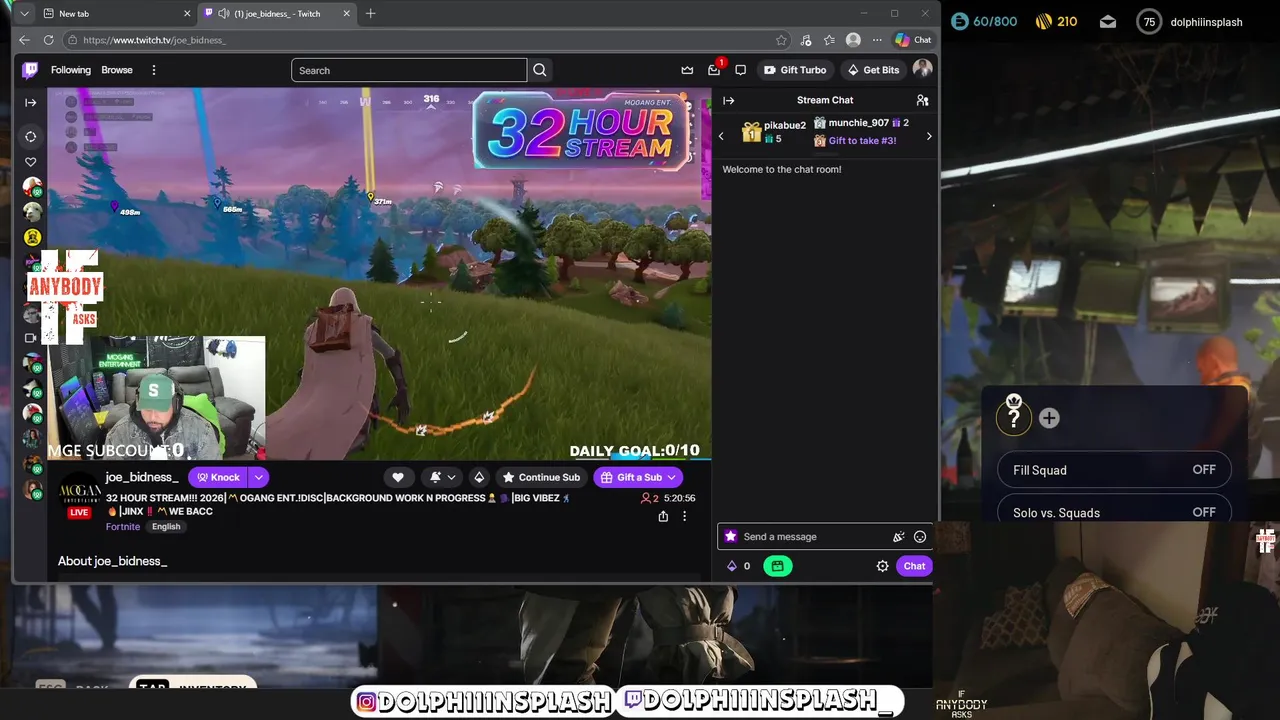Open the user avatar menu in Twitch header
The image size is (1280, 720).
click(x=922, y=69)
